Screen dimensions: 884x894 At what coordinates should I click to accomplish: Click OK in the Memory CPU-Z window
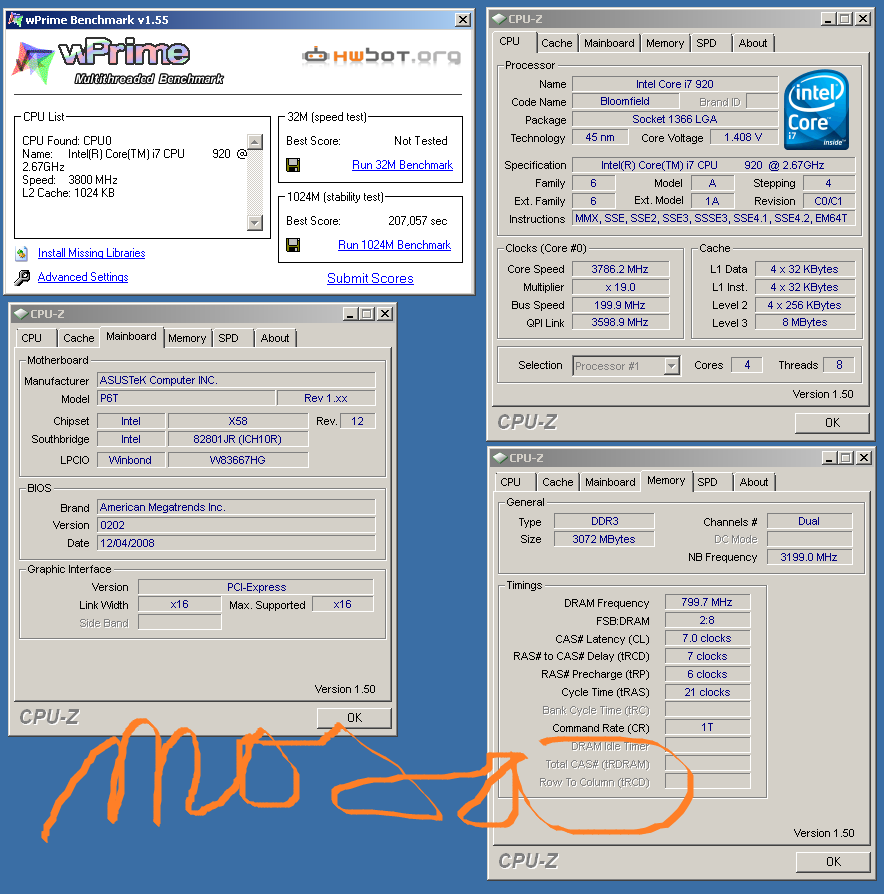point(833,862)
